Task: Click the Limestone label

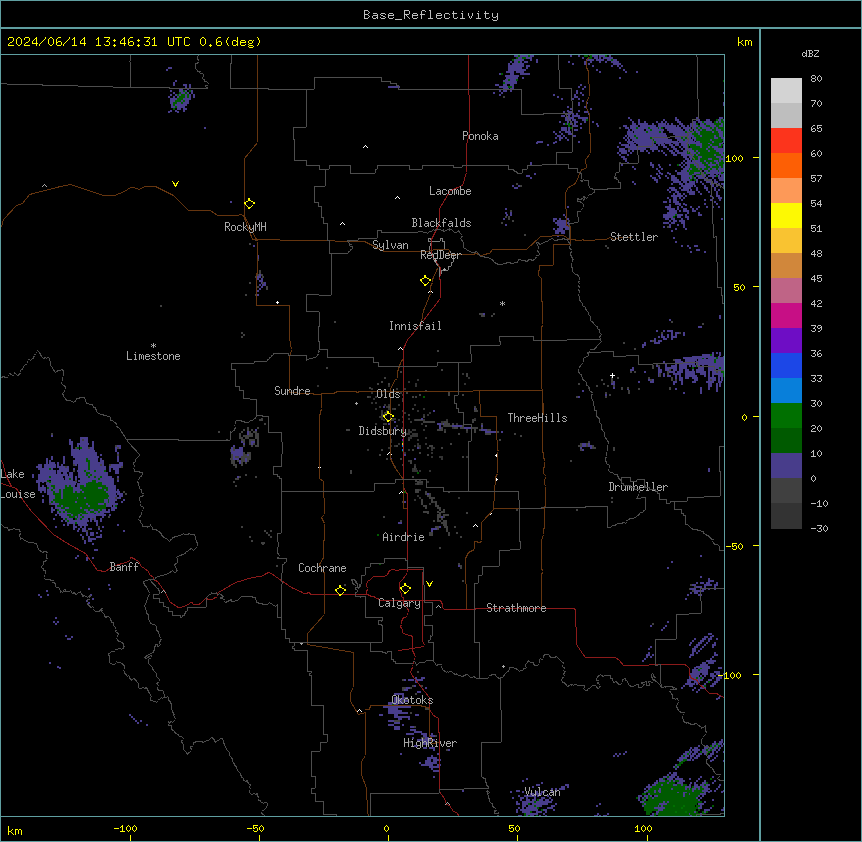Action: (153, 356)
